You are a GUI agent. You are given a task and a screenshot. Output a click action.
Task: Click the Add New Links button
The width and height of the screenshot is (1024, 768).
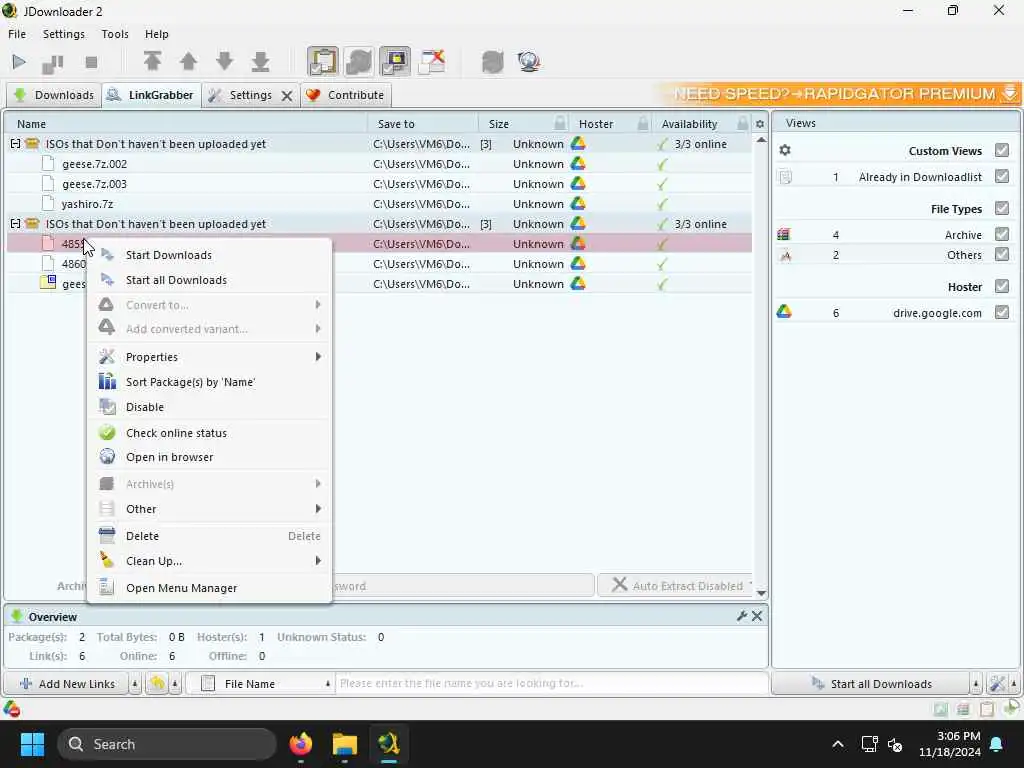[67, 684]
